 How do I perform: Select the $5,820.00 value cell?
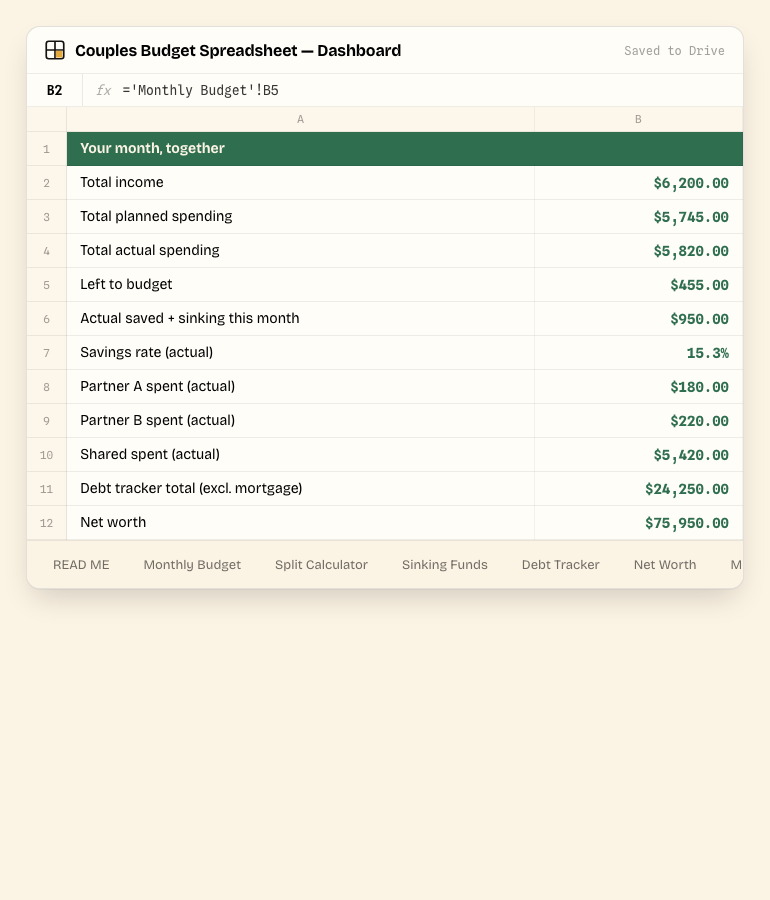point(639,251)
